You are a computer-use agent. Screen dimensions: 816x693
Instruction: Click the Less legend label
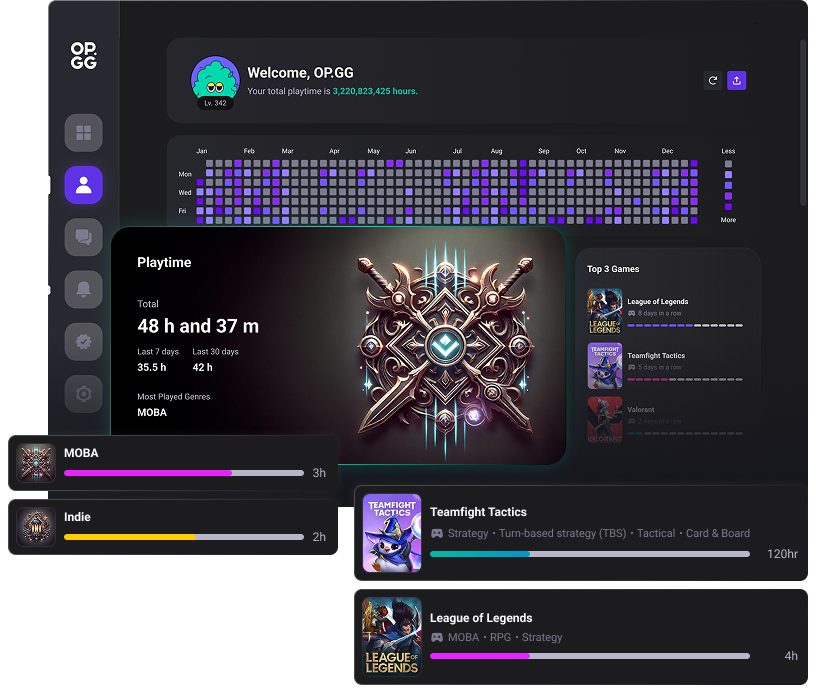728,151
